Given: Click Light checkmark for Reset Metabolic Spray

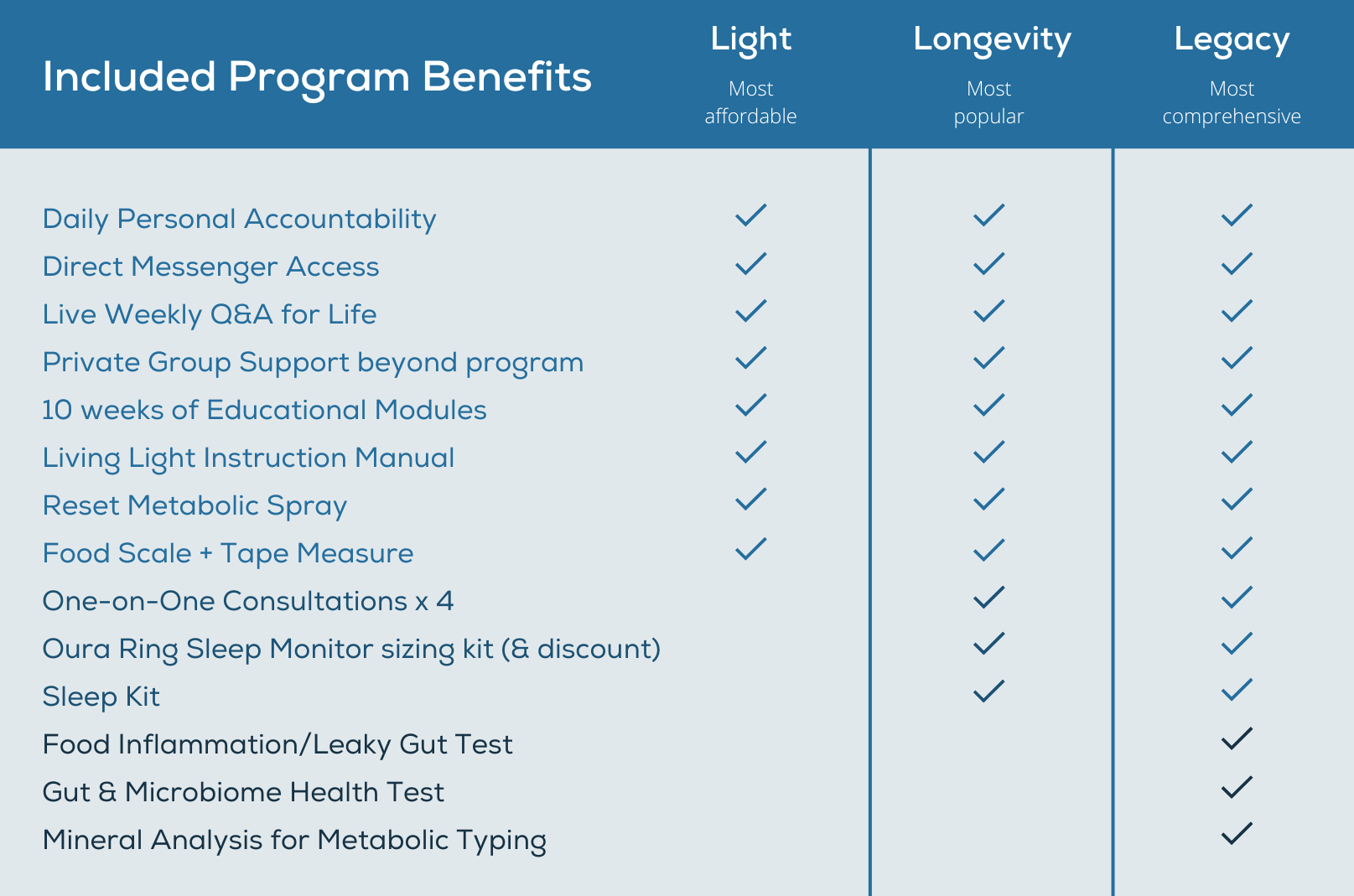Looking at the screenshot, I should tap(750, 500).
